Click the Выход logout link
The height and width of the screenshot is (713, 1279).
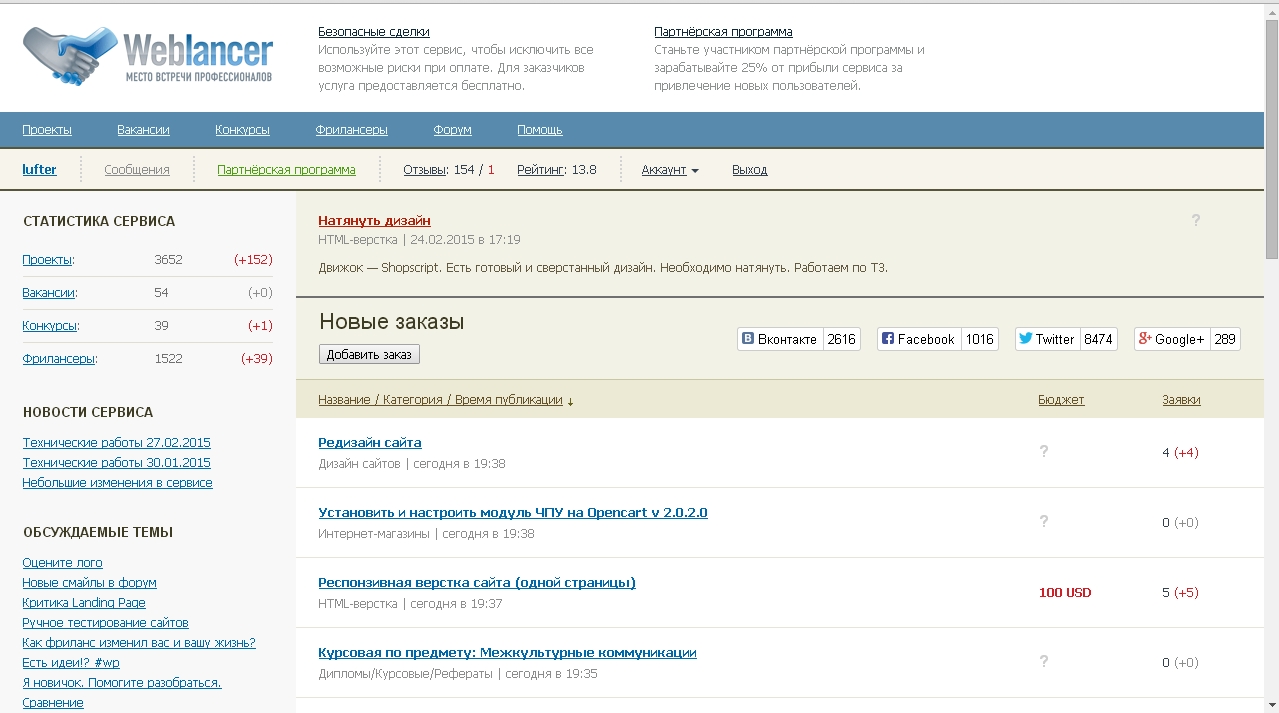coord(749,170)
